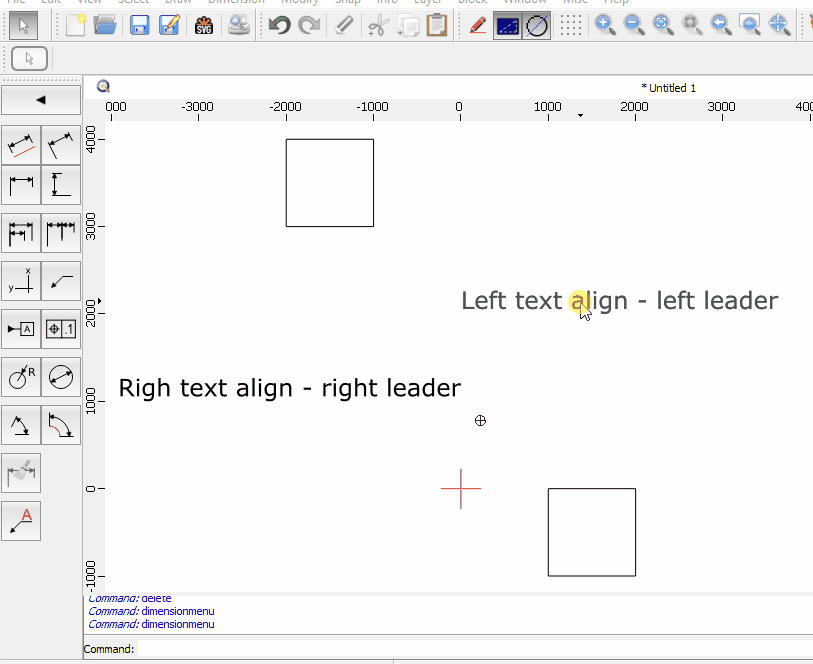This screenshot has height=664, width=813.
Task: Select the Aligned dimension tool
Action: [21, 145]
